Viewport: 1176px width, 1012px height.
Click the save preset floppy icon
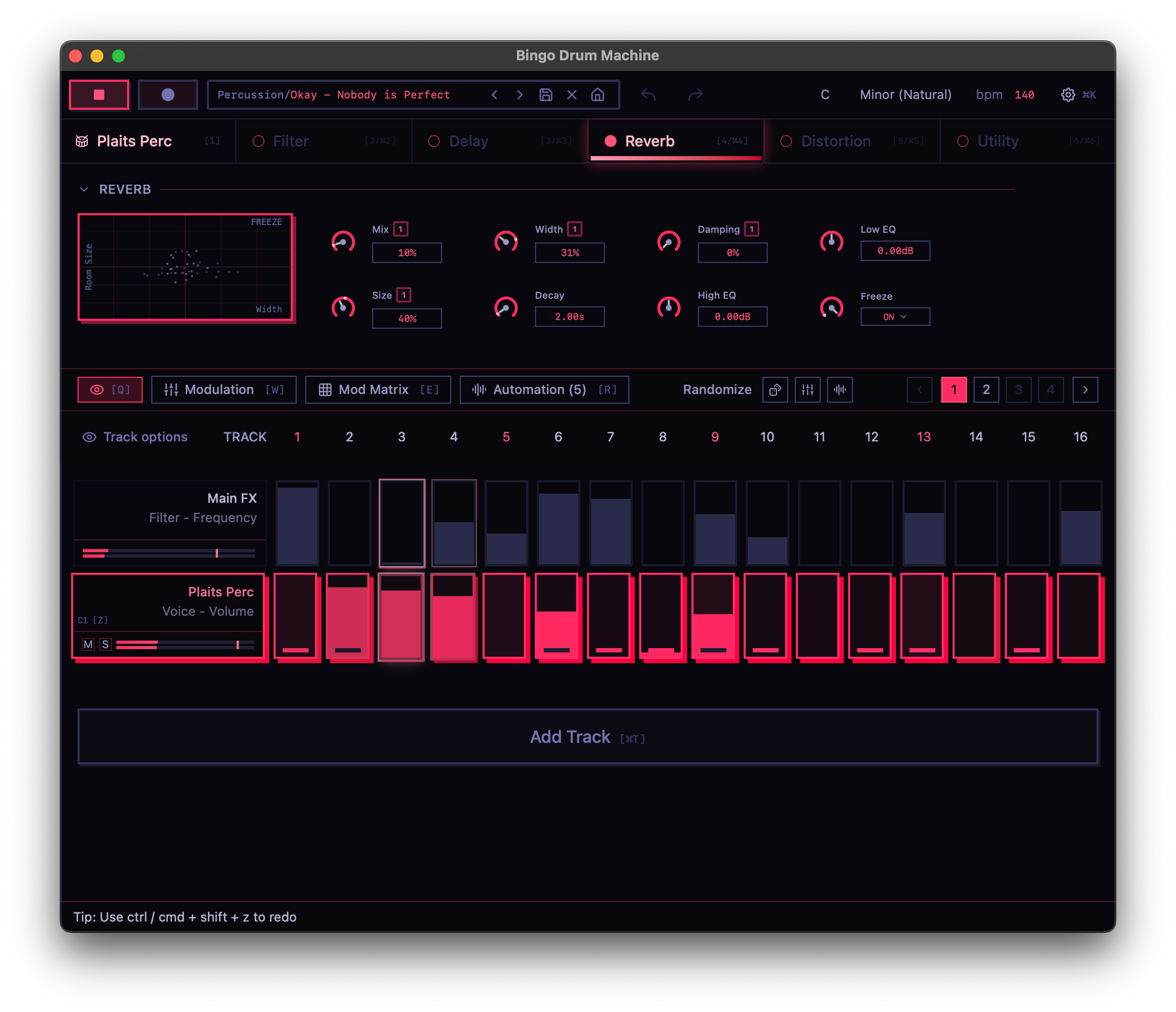pyautogui.click(x=545, y=95)
